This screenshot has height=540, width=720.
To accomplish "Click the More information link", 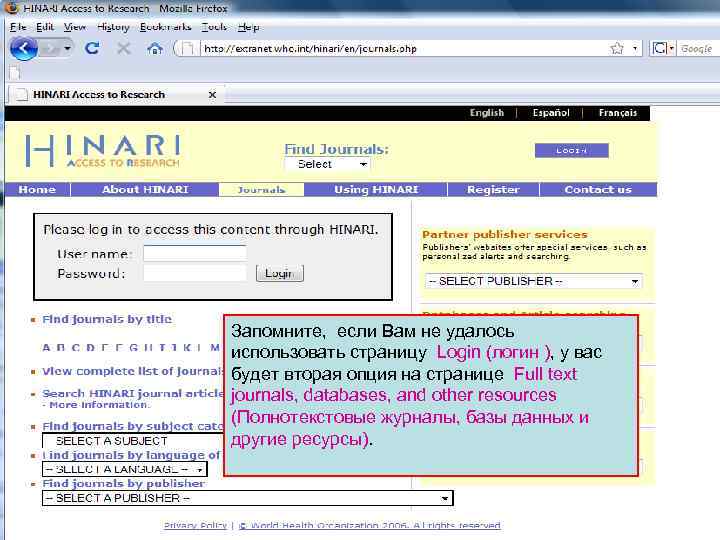I will [x=99, y=405].
